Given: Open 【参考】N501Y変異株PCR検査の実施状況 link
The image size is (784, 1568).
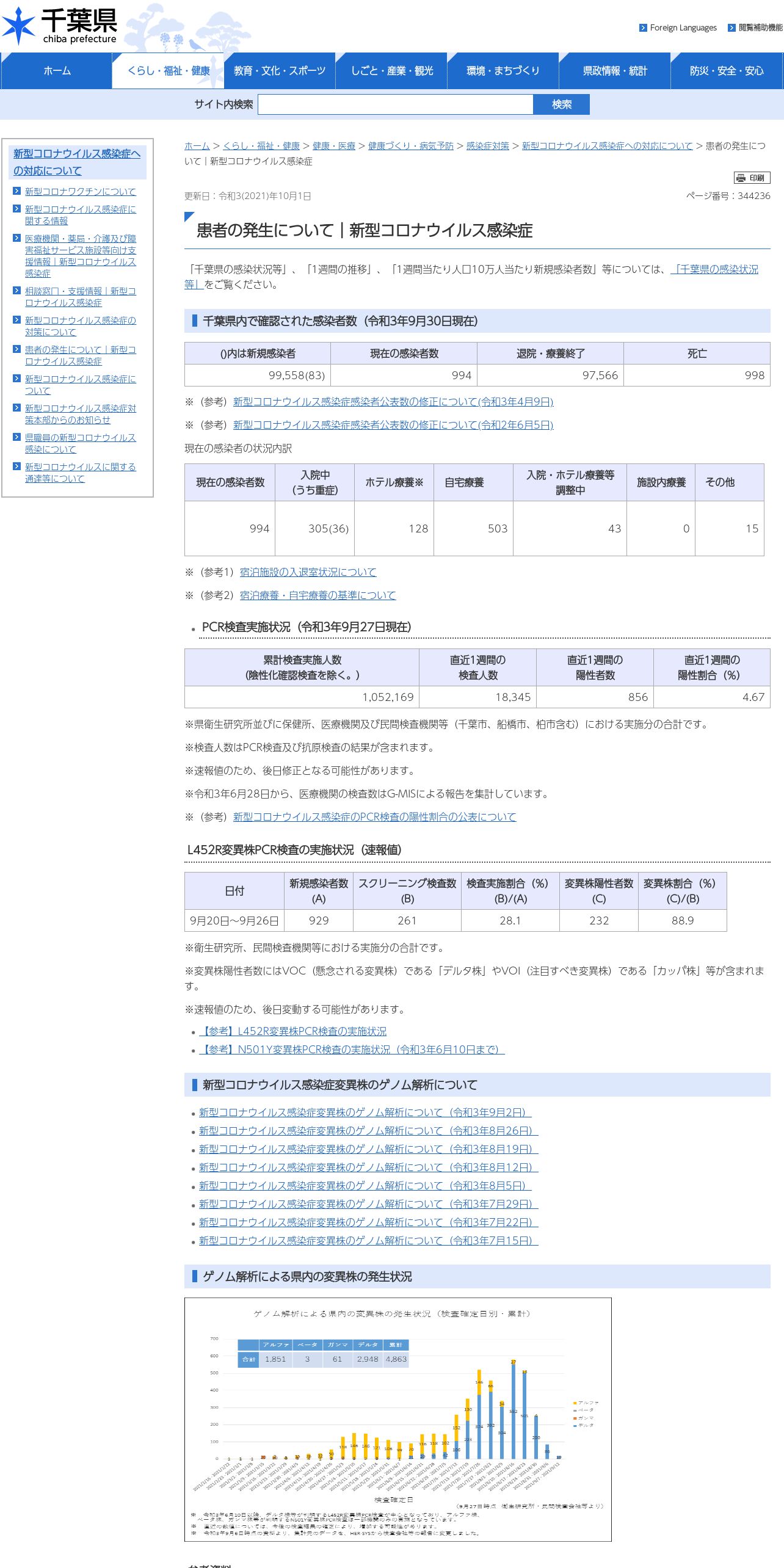Looking at the screenshot, I should 352,1050.
